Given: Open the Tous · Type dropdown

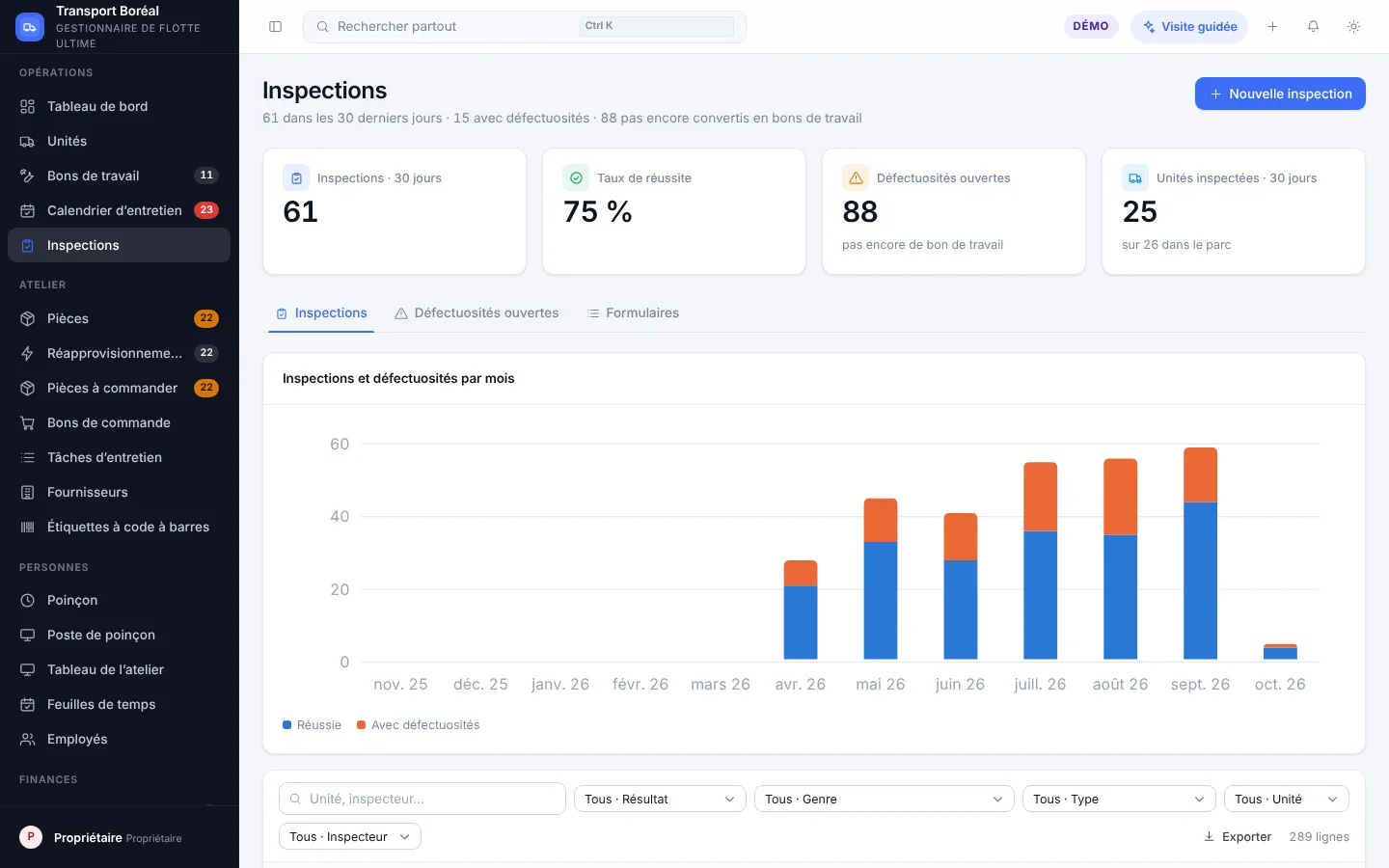Looking at the screenshot, I should (1119, 799).
